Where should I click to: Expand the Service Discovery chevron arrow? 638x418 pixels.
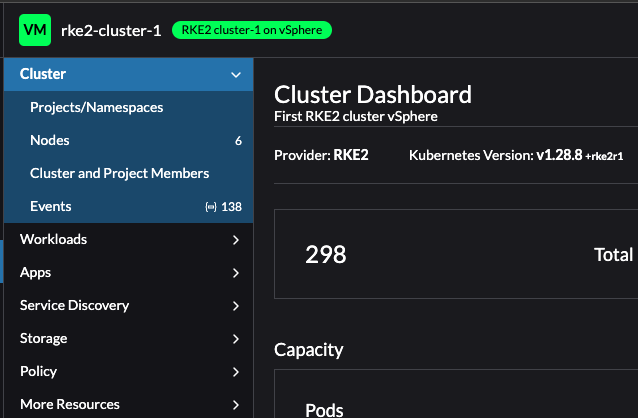tap(236, 306)
